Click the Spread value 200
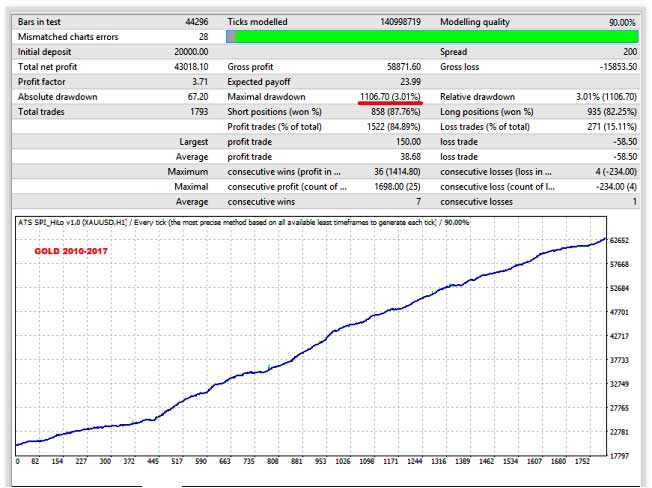The width and height of the screenshot is (652, 488). pyautogui.click(x=626, y=51)
